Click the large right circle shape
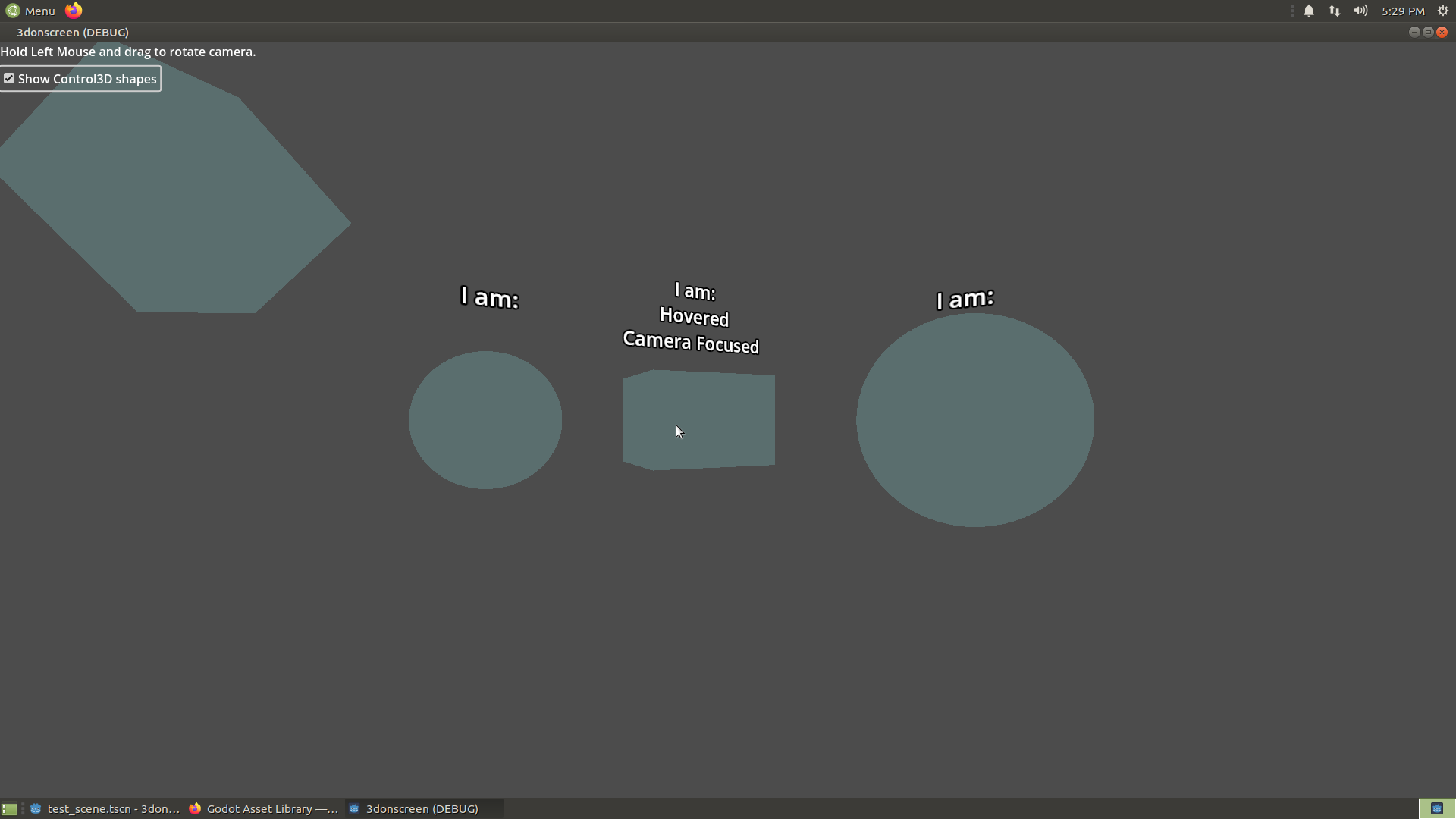Screen dimensions: 1456x819 (974, 420)
